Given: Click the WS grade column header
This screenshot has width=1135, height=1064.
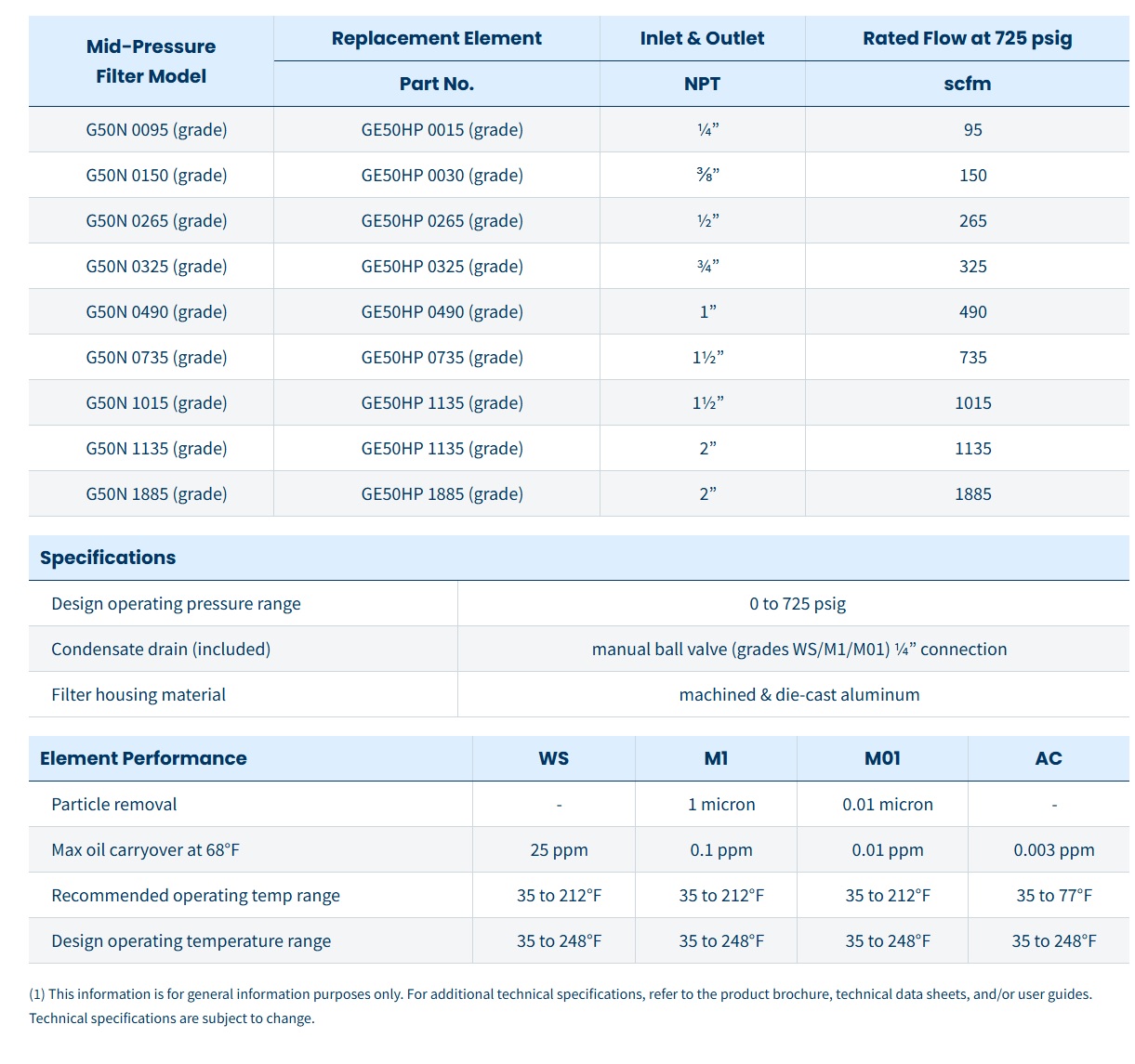Looking at the screenshot, I should (553, 758).
